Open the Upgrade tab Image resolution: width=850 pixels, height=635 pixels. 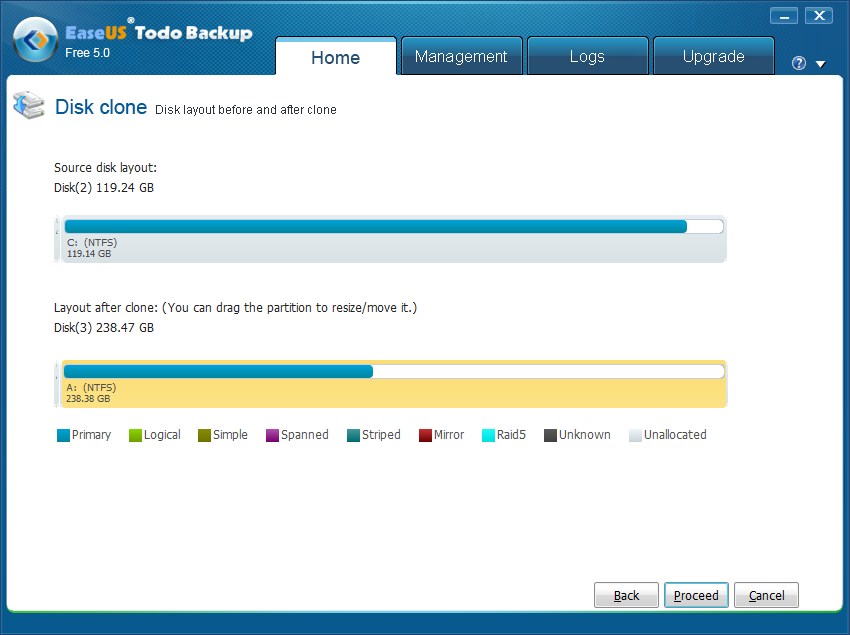pos(713,57)
